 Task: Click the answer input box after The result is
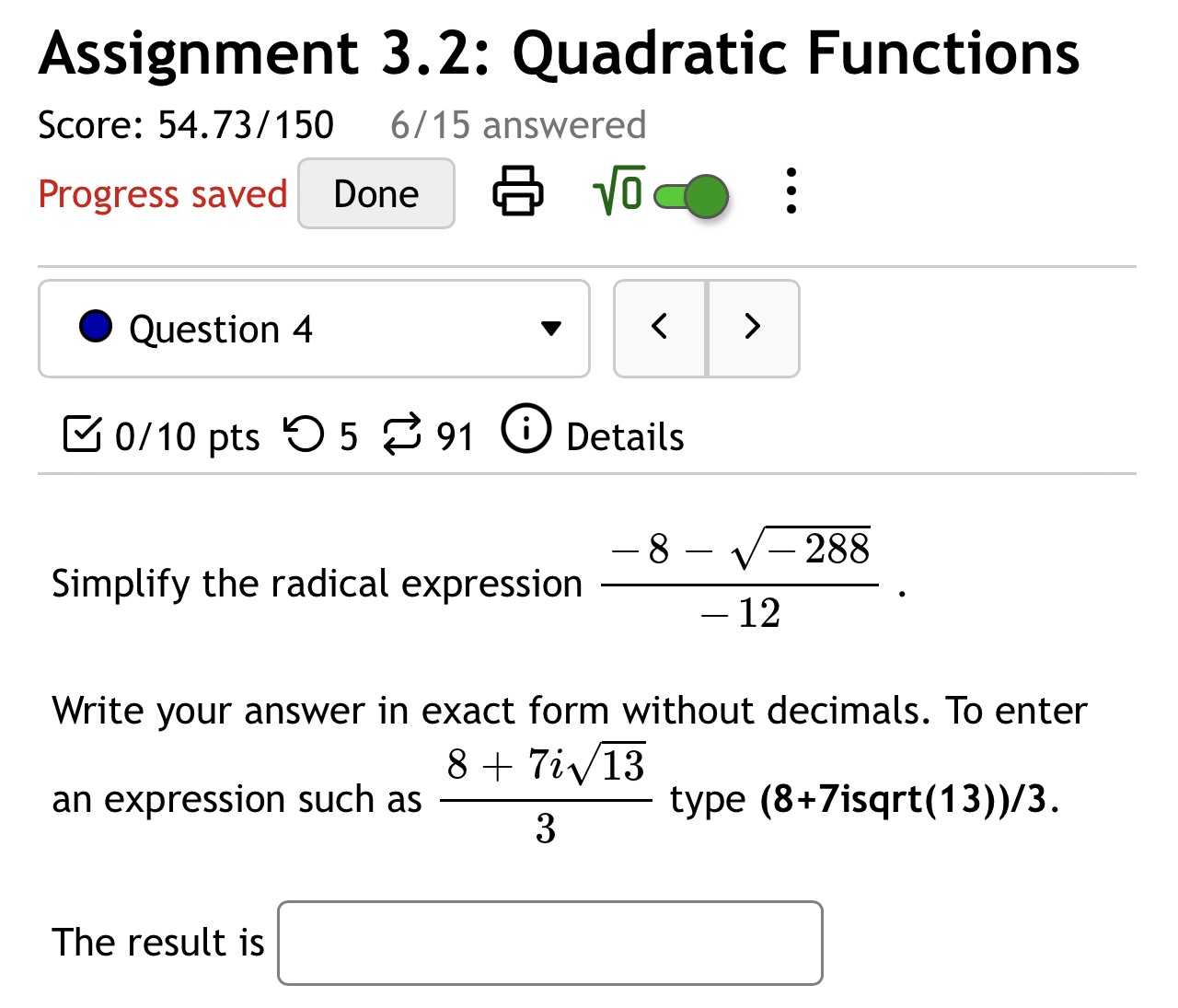point(549,943)
